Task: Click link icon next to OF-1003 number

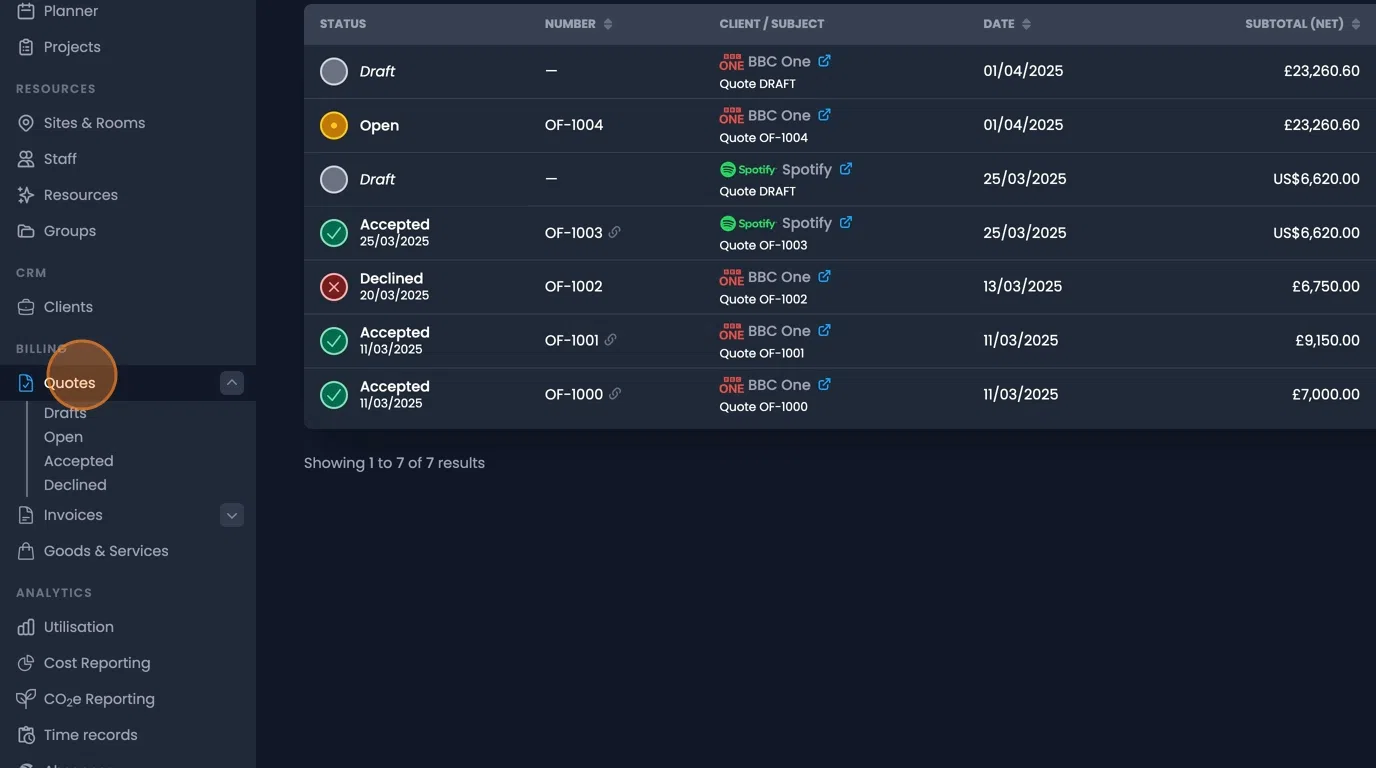Action: (615, 232)
